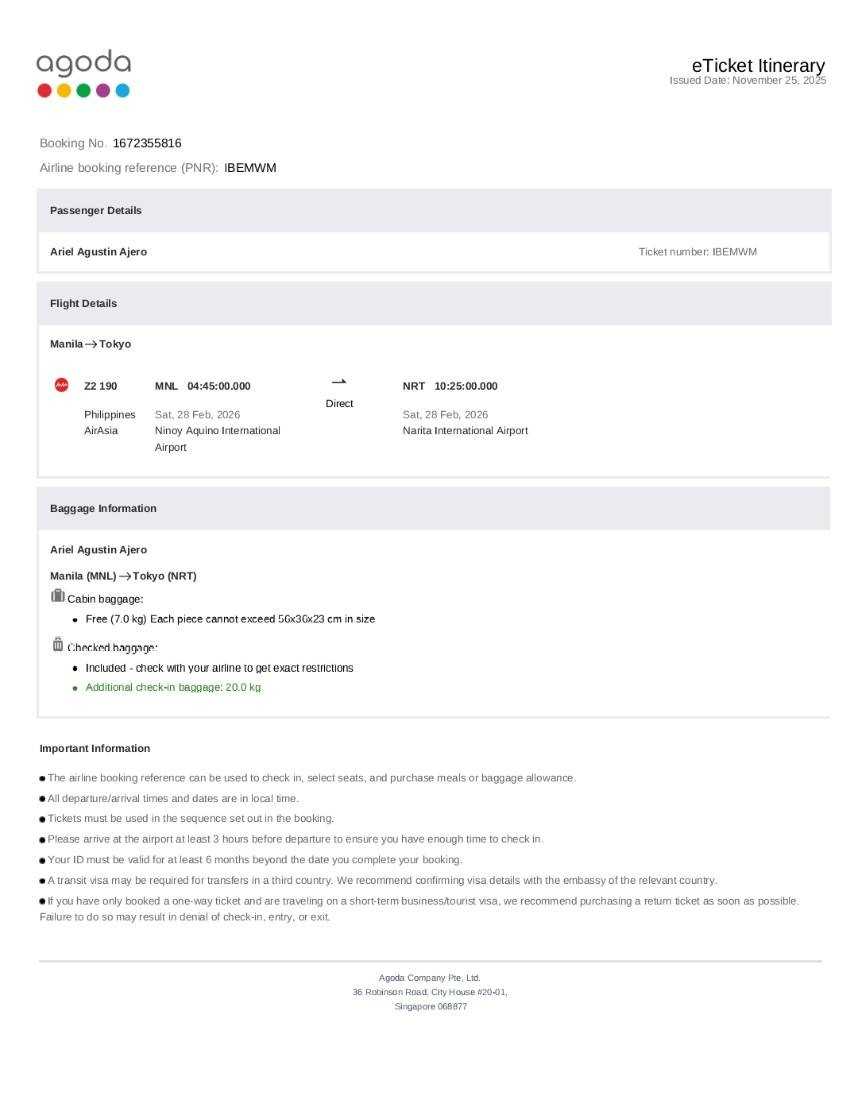Click the green additional check-in baggage text

173,688
